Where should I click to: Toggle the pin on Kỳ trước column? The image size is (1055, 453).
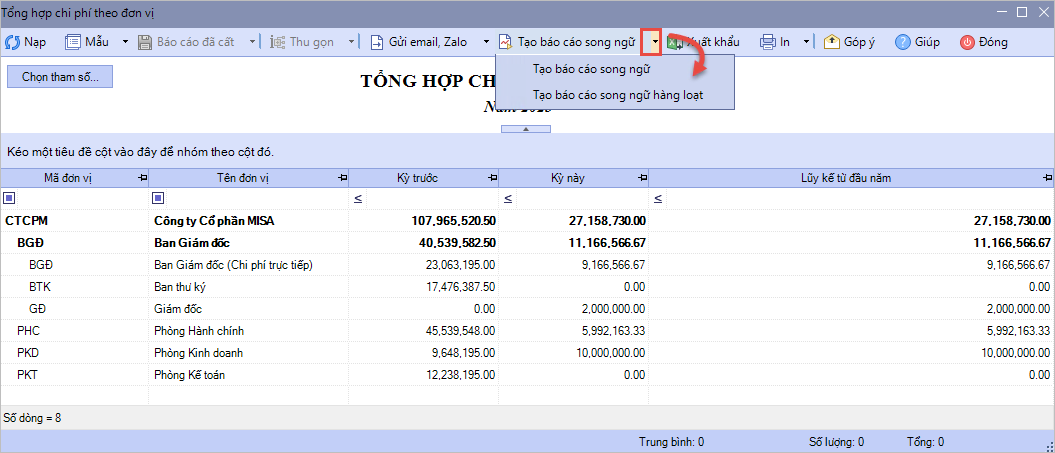pos(492,178)
